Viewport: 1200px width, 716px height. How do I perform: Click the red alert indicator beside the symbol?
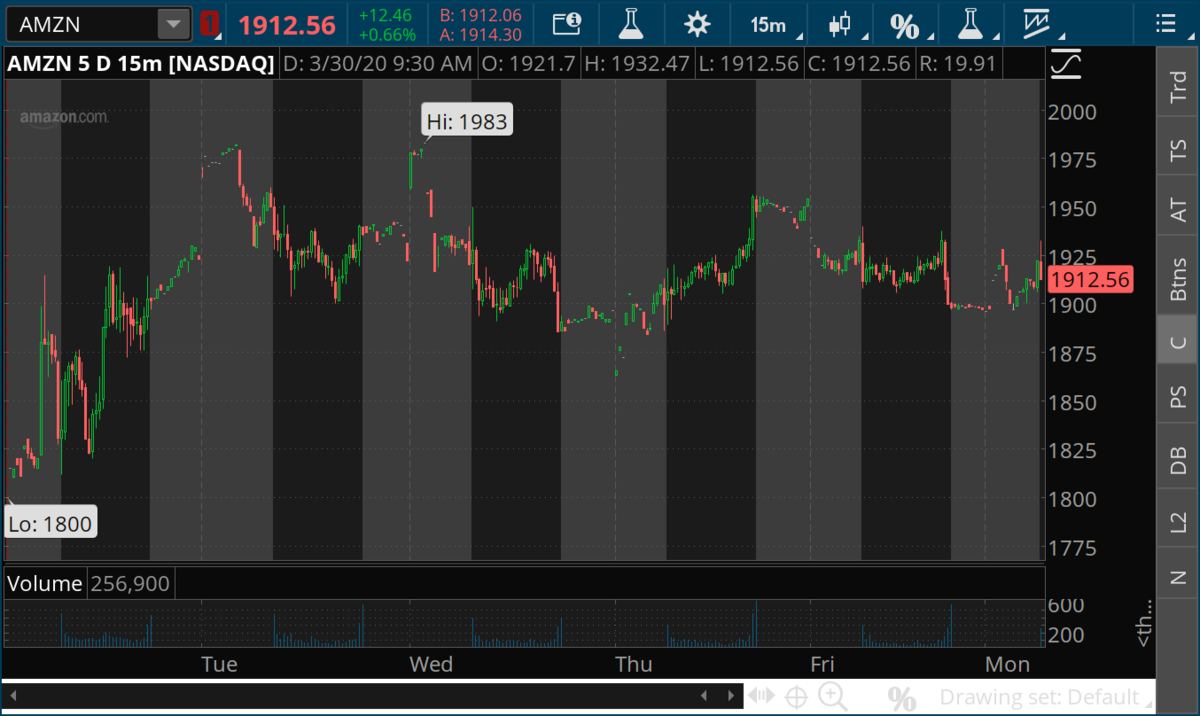click(209, 23)
